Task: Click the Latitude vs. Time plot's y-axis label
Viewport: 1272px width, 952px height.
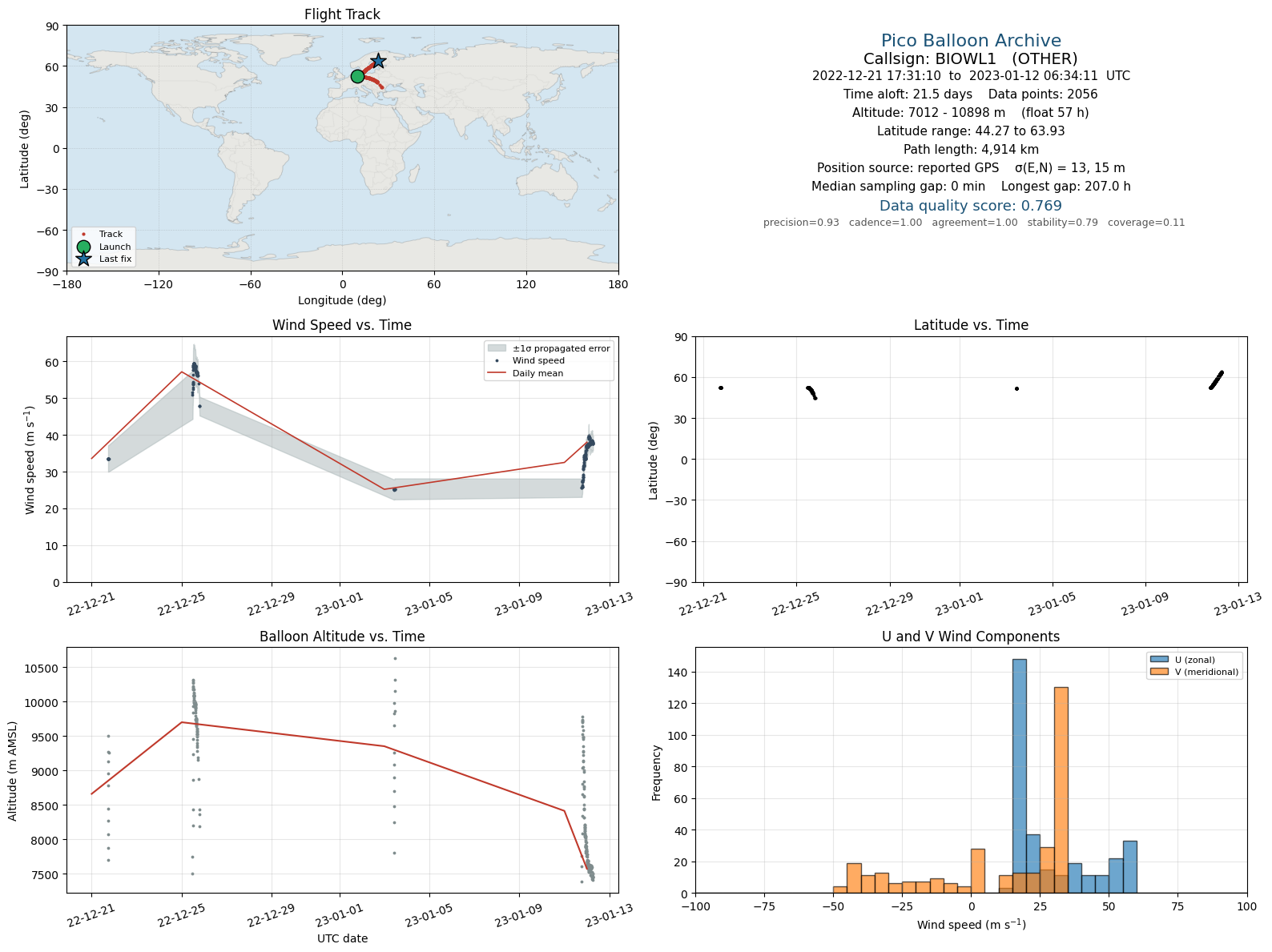Action: [x=654, y=460]
